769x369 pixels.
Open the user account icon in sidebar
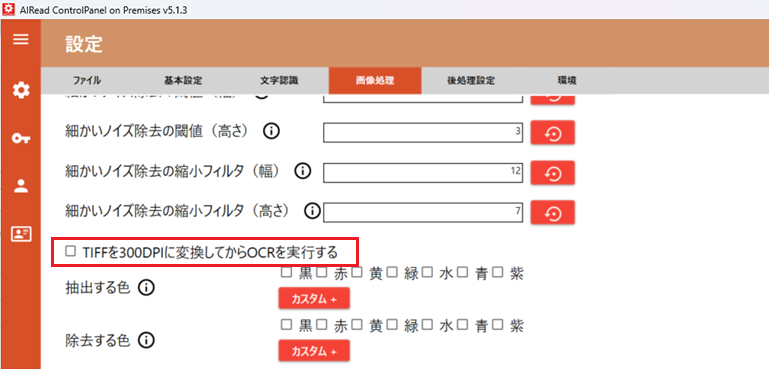[21, 185]
